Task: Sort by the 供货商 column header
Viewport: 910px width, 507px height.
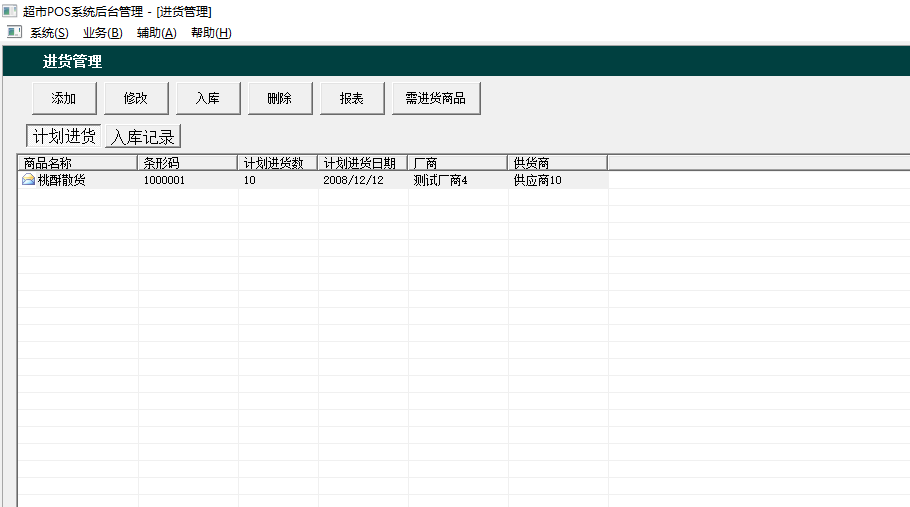Action: click(x=558, y=162)
